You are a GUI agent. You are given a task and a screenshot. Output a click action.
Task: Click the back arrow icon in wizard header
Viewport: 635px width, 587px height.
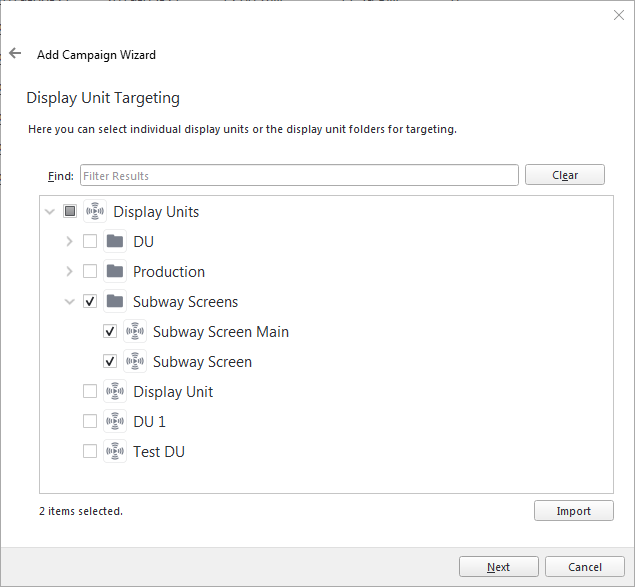pyautogui.click(x=15, y=53)
